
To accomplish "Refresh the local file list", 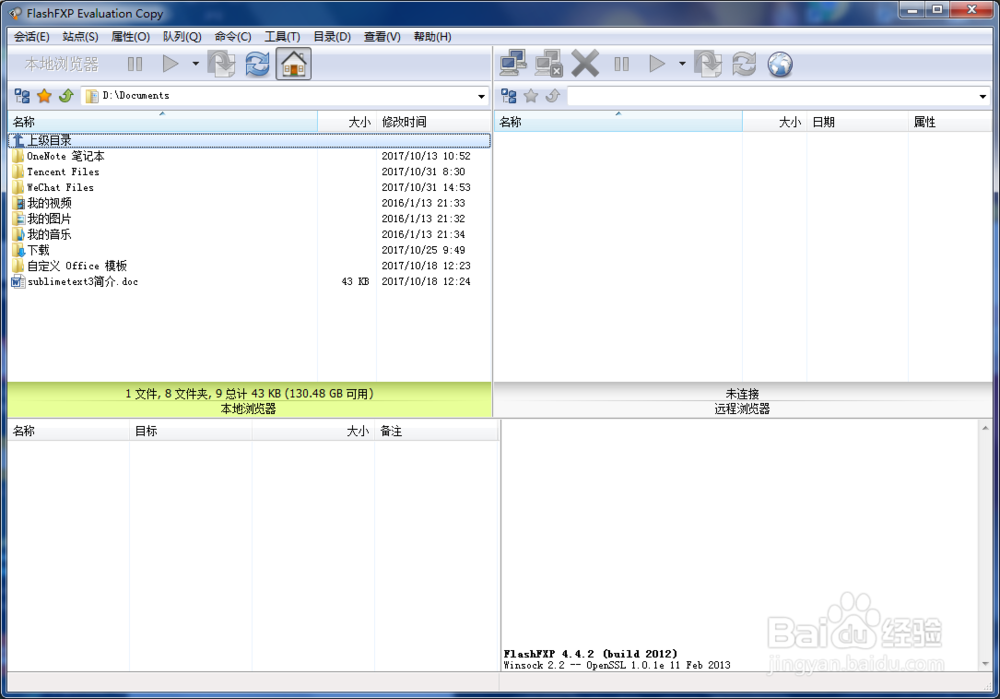I will [258, 64].
